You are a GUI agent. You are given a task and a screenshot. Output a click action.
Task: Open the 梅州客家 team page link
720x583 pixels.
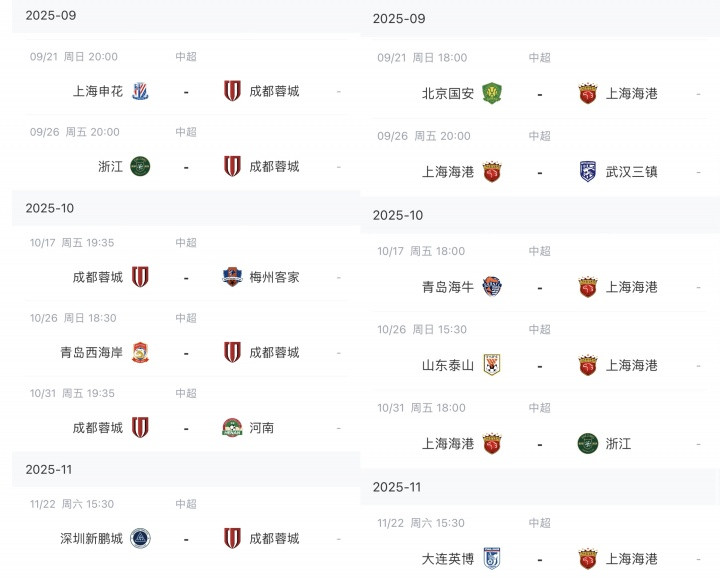pos(274,277)
